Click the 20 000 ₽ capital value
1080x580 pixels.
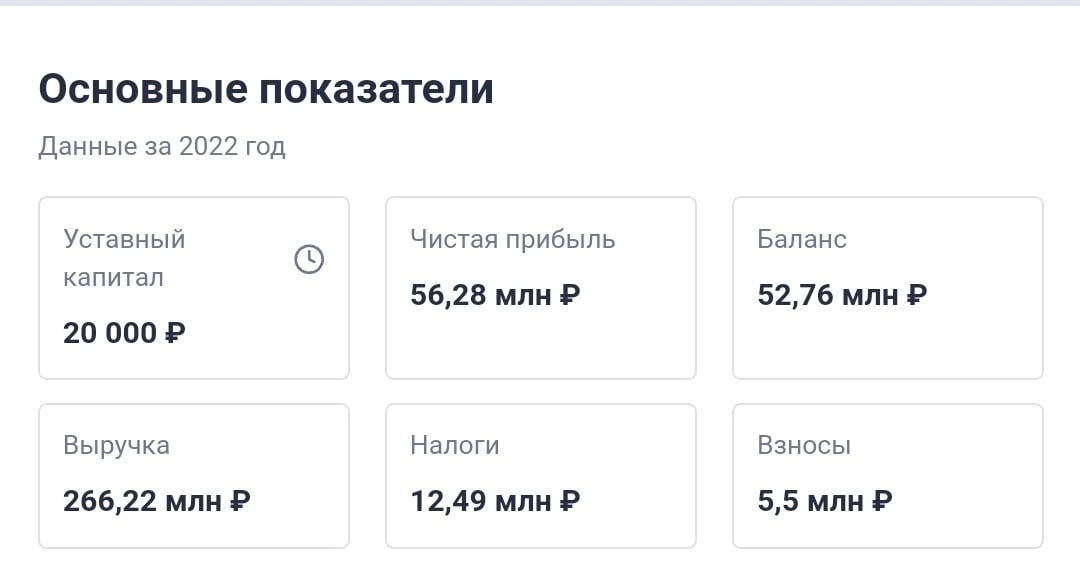[124, 333]
